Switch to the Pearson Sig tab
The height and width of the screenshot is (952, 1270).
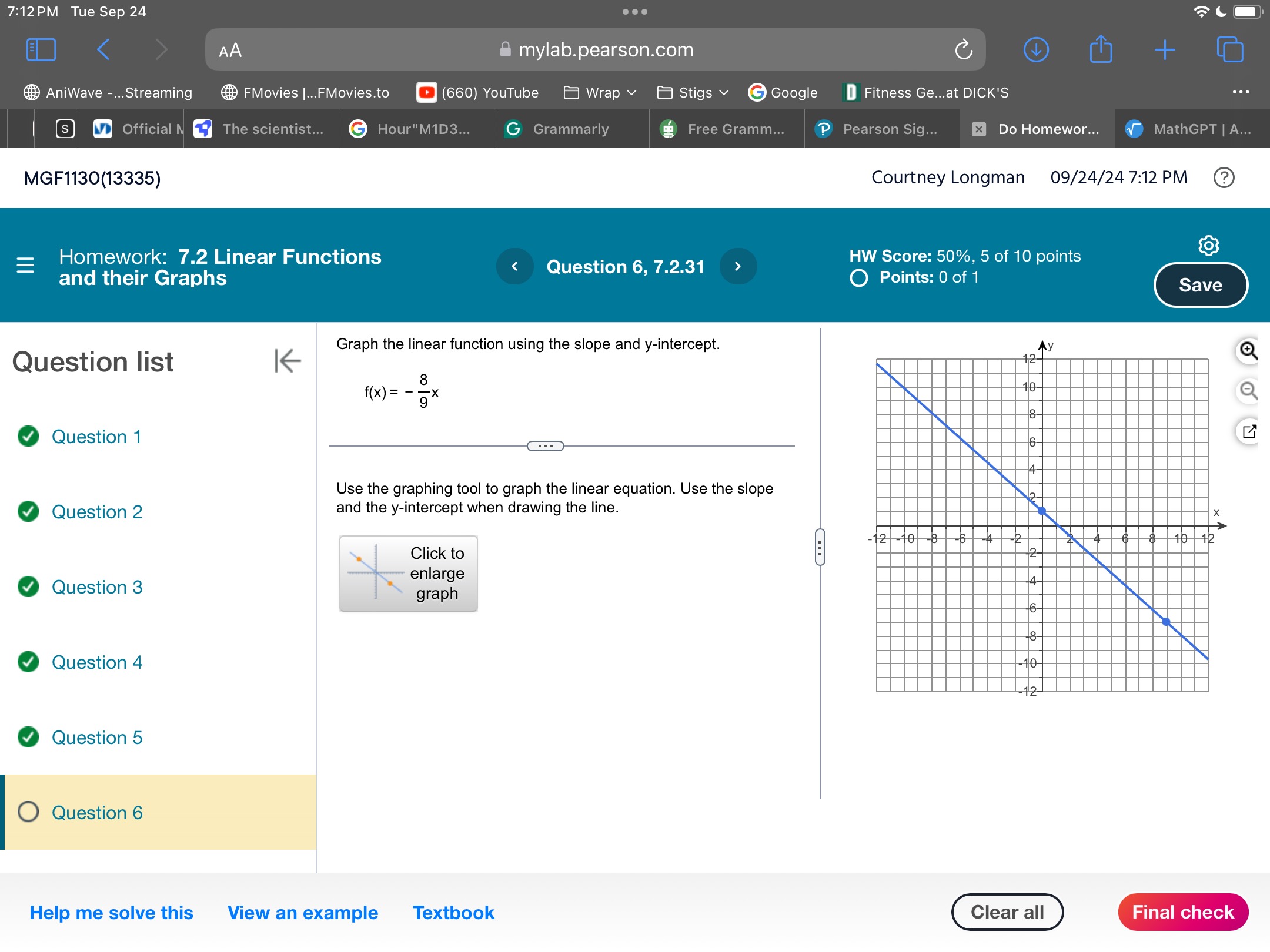click(882, 129)
